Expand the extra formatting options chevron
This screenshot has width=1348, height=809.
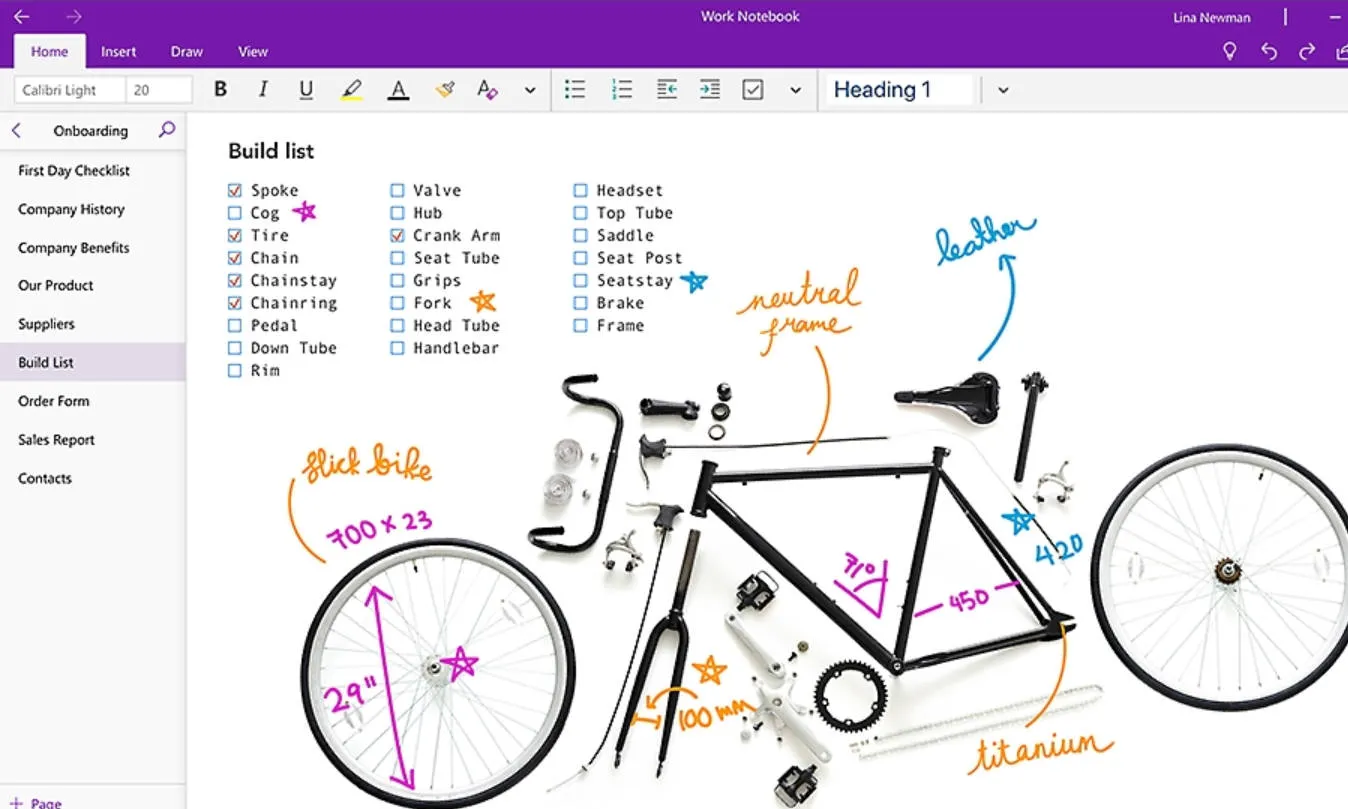pyautogui.click(x=530, y=89)
